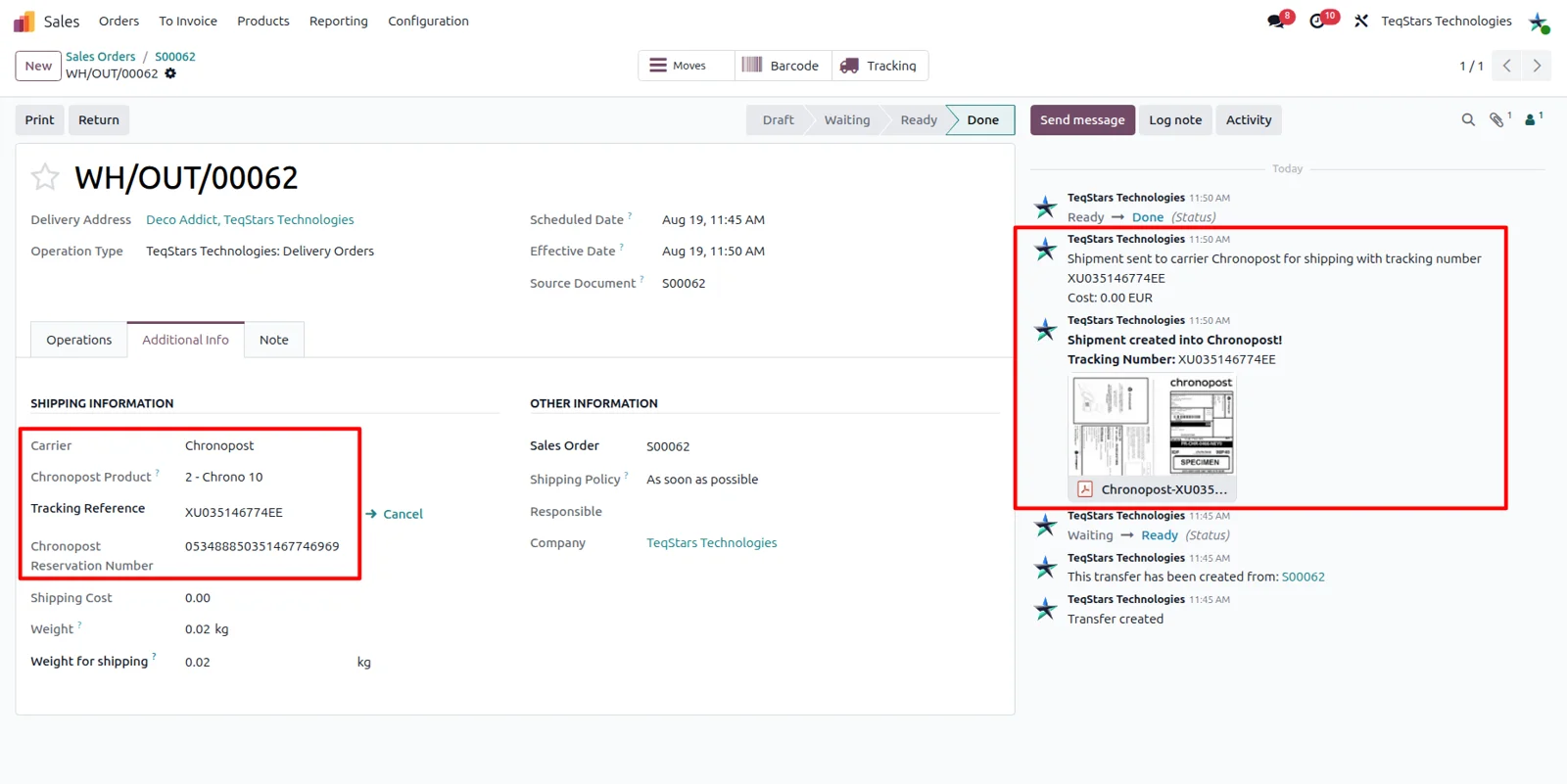Image resolution: width=1567 pixels, height=784 pixels.
Task: Open the conversations chat icon with badge
Action: (1276, 21)
